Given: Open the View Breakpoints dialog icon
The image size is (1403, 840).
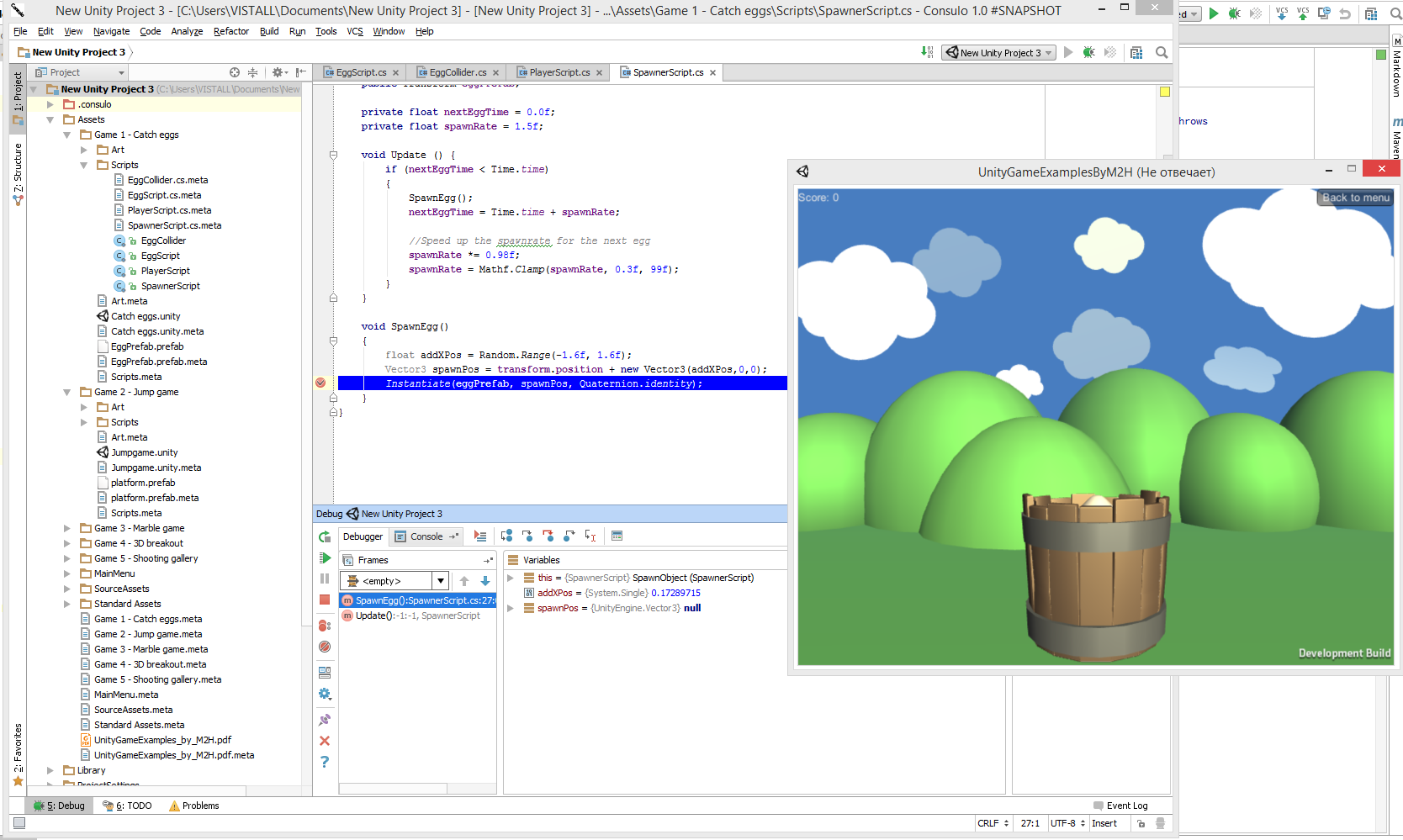Looking at the screenshot, I should pos(325,626).
